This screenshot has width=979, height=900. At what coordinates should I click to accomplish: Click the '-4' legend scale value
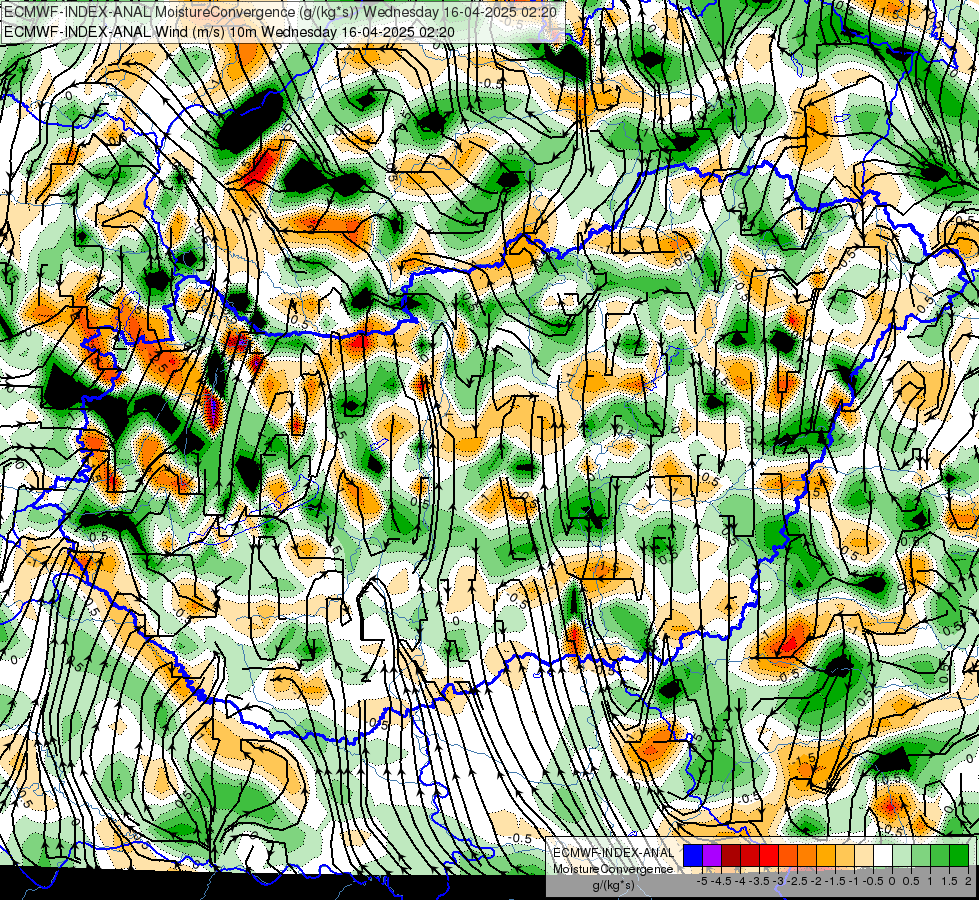click(x=740, y=881)
